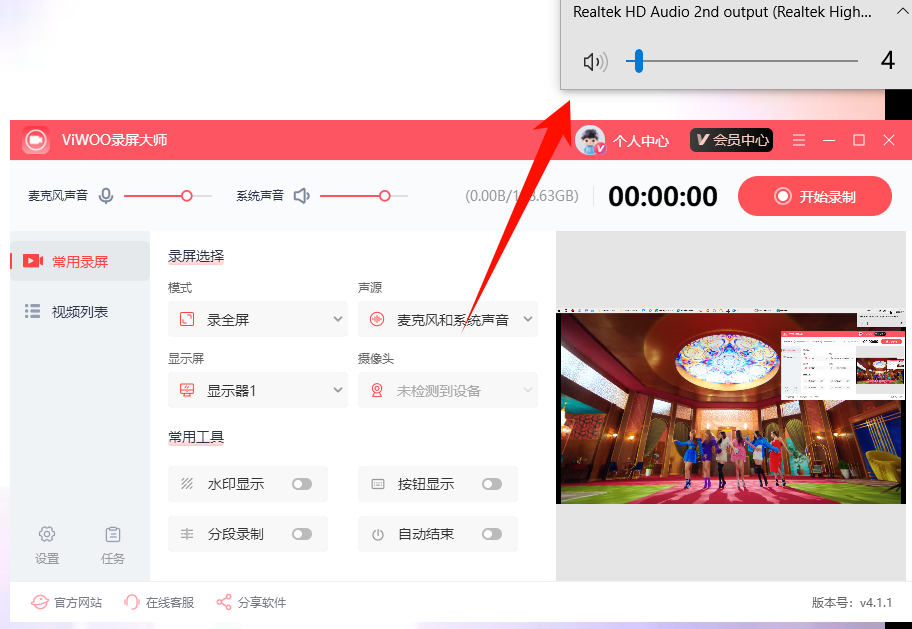The image size is (912, 629).
Task: Click the 版本号 v4.1.1 text
Action: pos(852,603)
